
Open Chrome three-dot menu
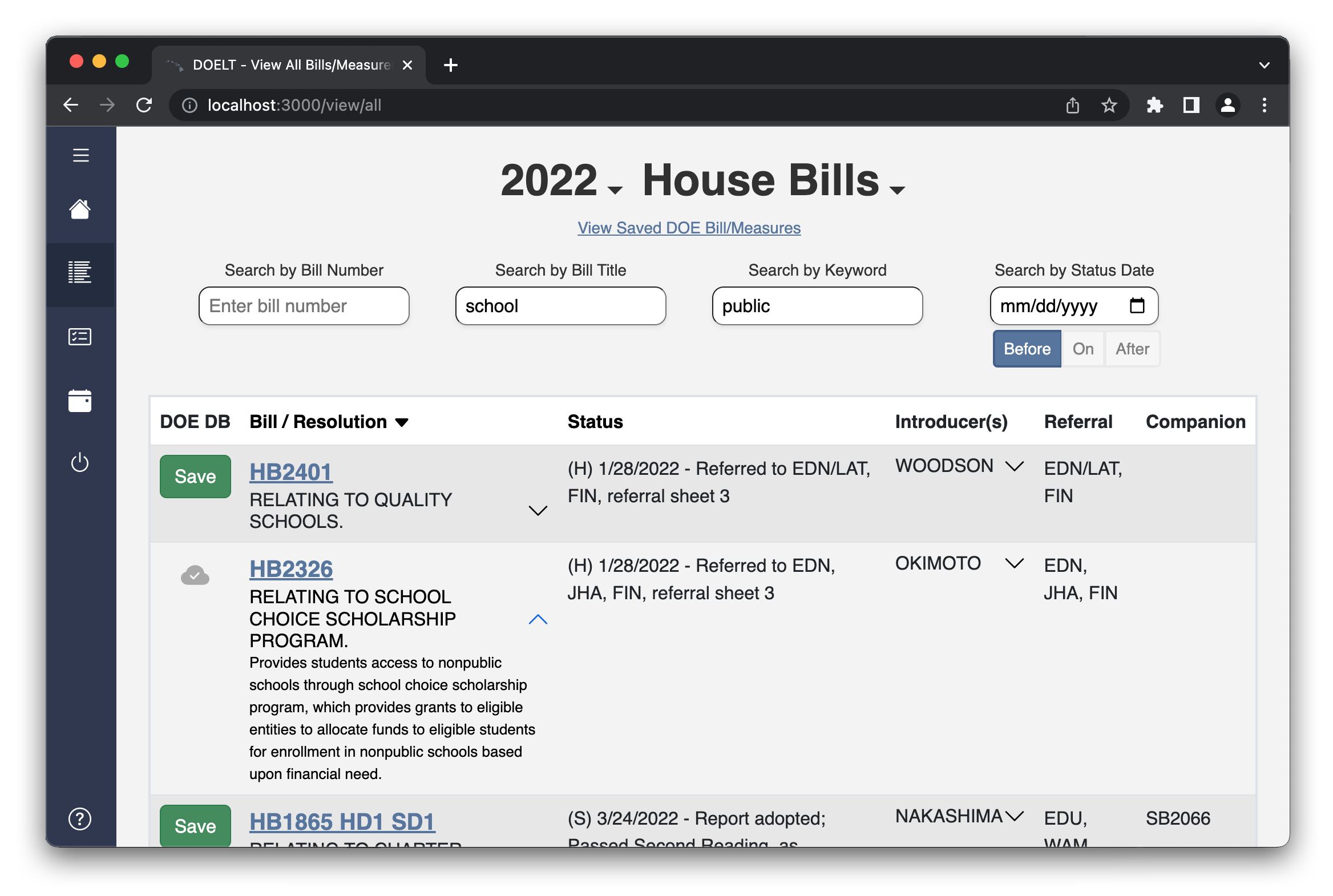(1265, 105)
